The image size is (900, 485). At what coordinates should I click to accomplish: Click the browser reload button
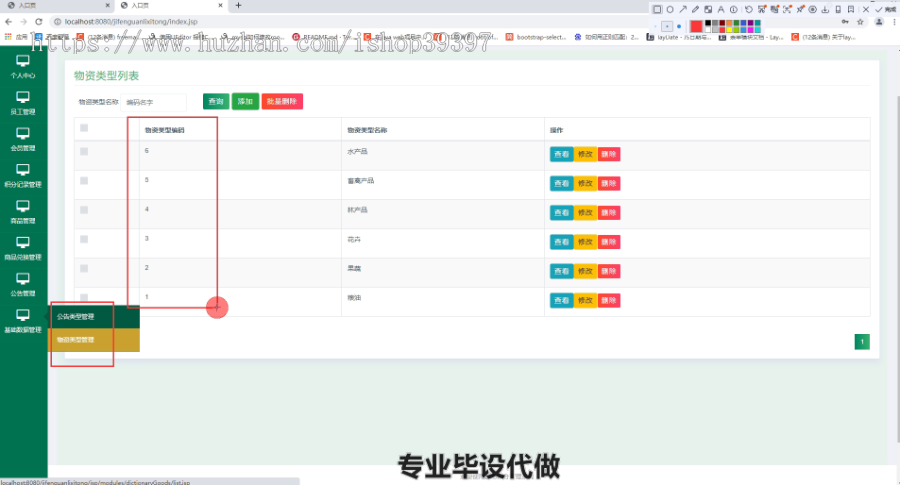pyautogui.click(x=38, y=22)
